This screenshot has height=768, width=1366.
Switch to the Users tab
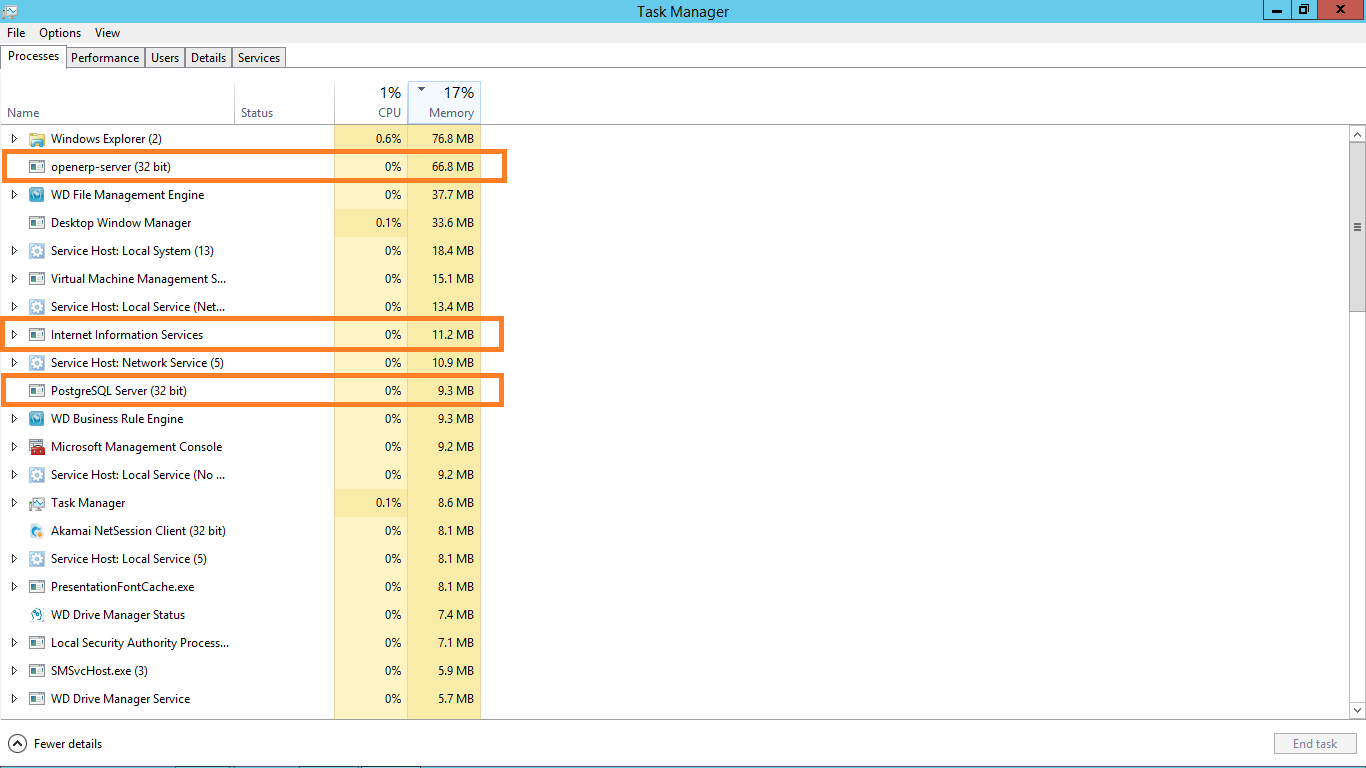165,58
